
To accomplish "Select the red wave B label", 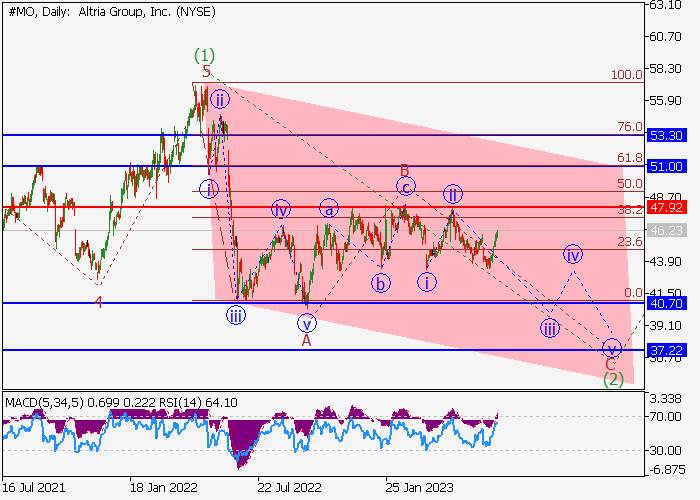I will tap(404, 170).
